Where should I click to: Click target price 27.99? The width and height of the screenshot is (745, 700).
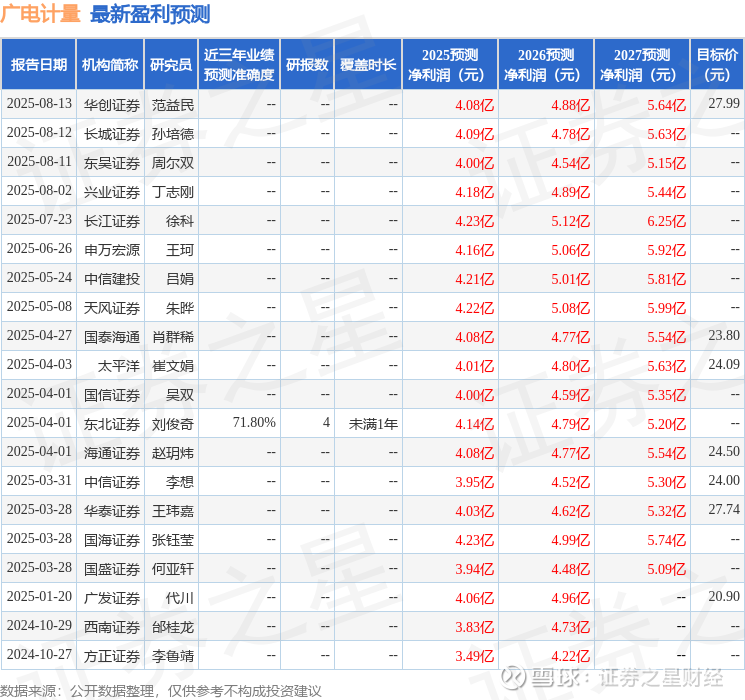tap(724, 104)
